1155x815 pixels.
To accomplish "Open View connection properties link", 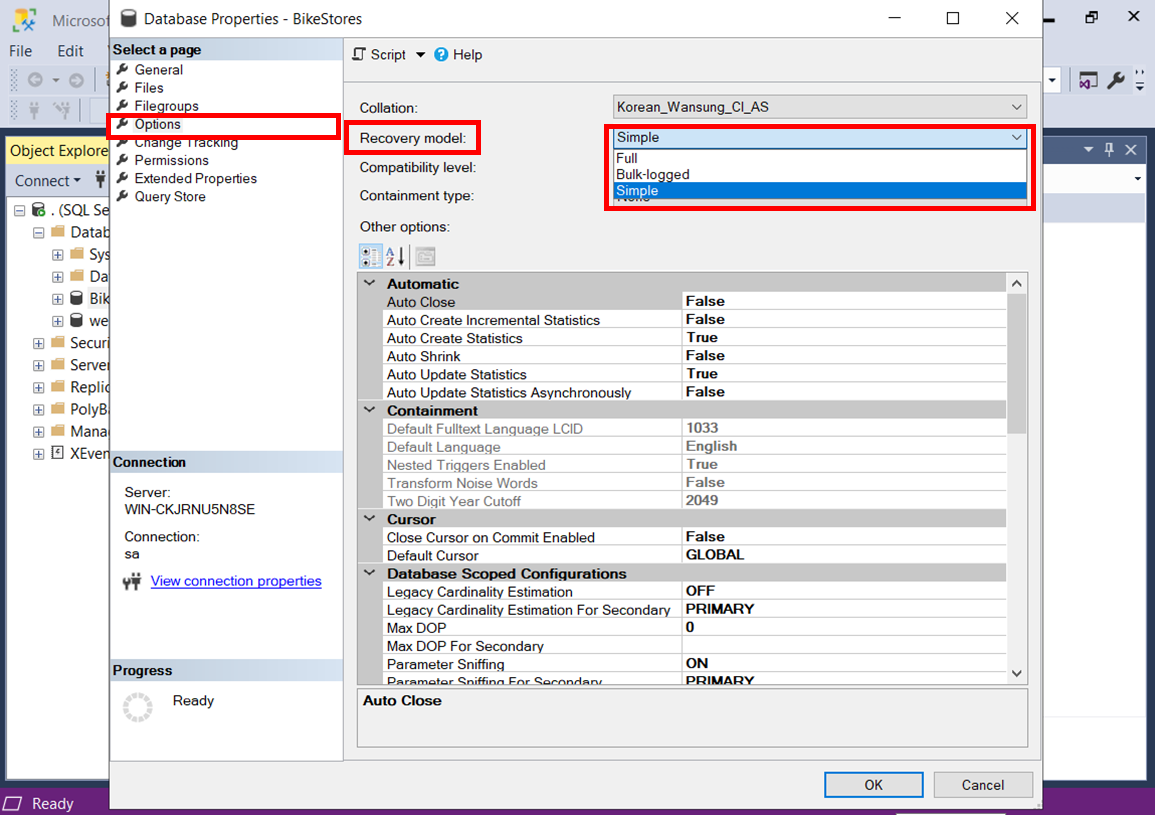I will (236, 581).
